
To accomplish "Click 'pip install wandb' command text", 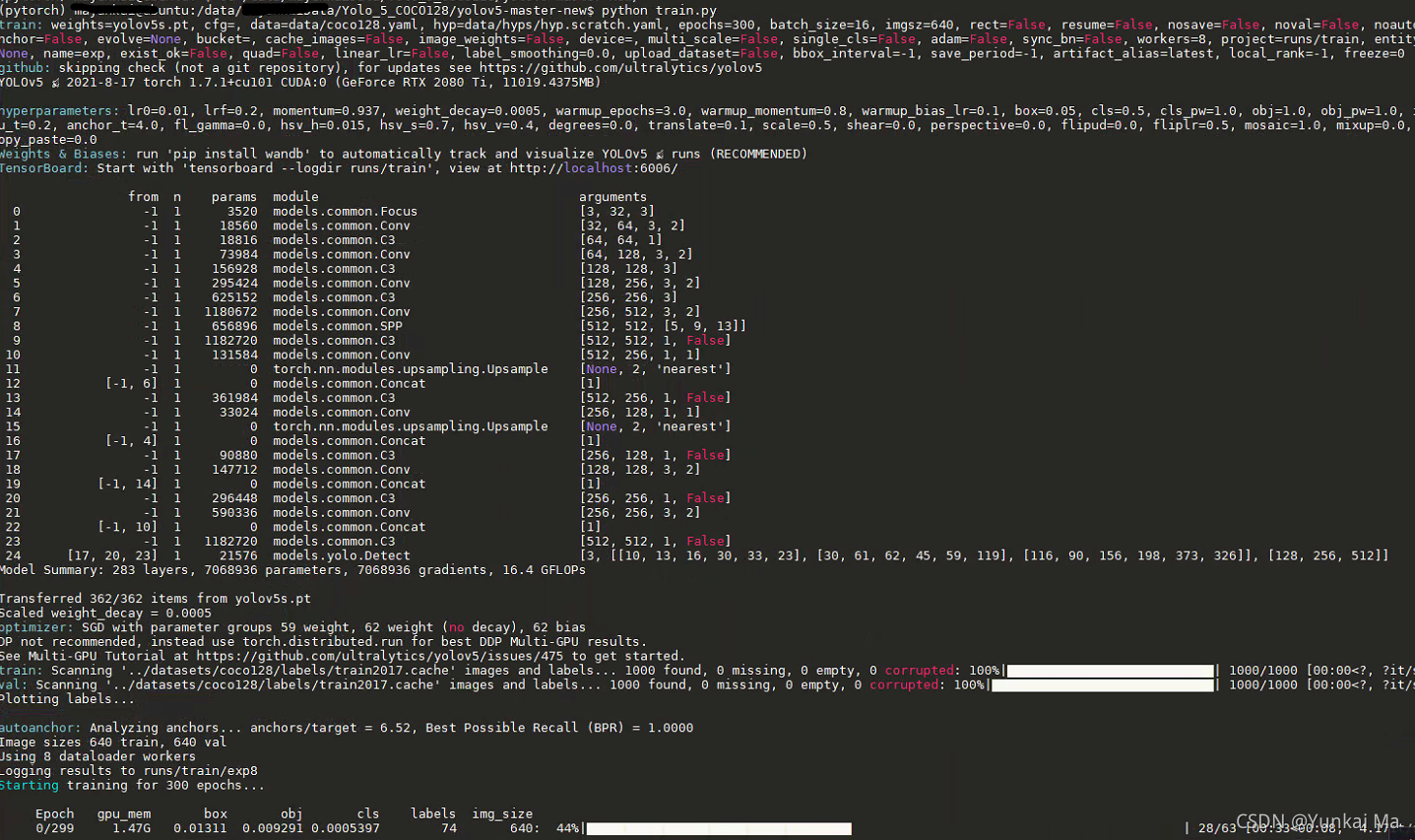I will point(237,154).
